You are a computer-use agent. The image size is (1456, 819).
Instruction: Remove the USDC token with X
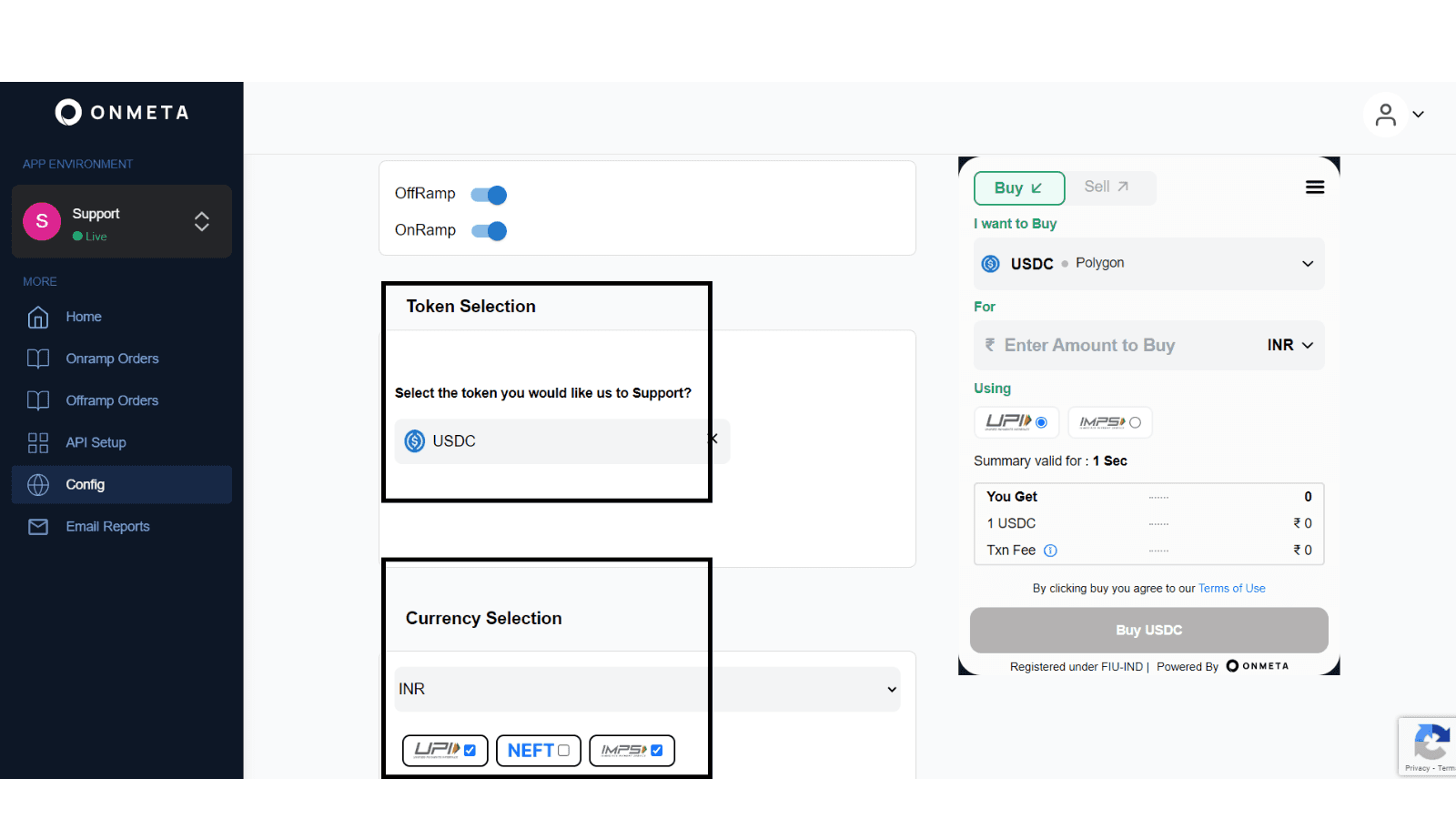(713, 439)
